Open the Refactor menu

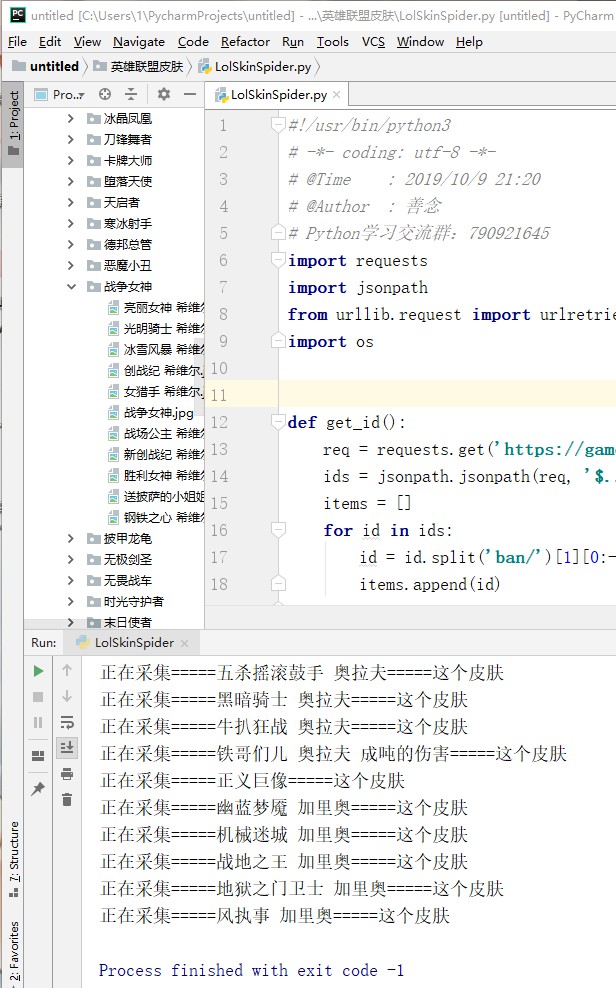point(245,42)
